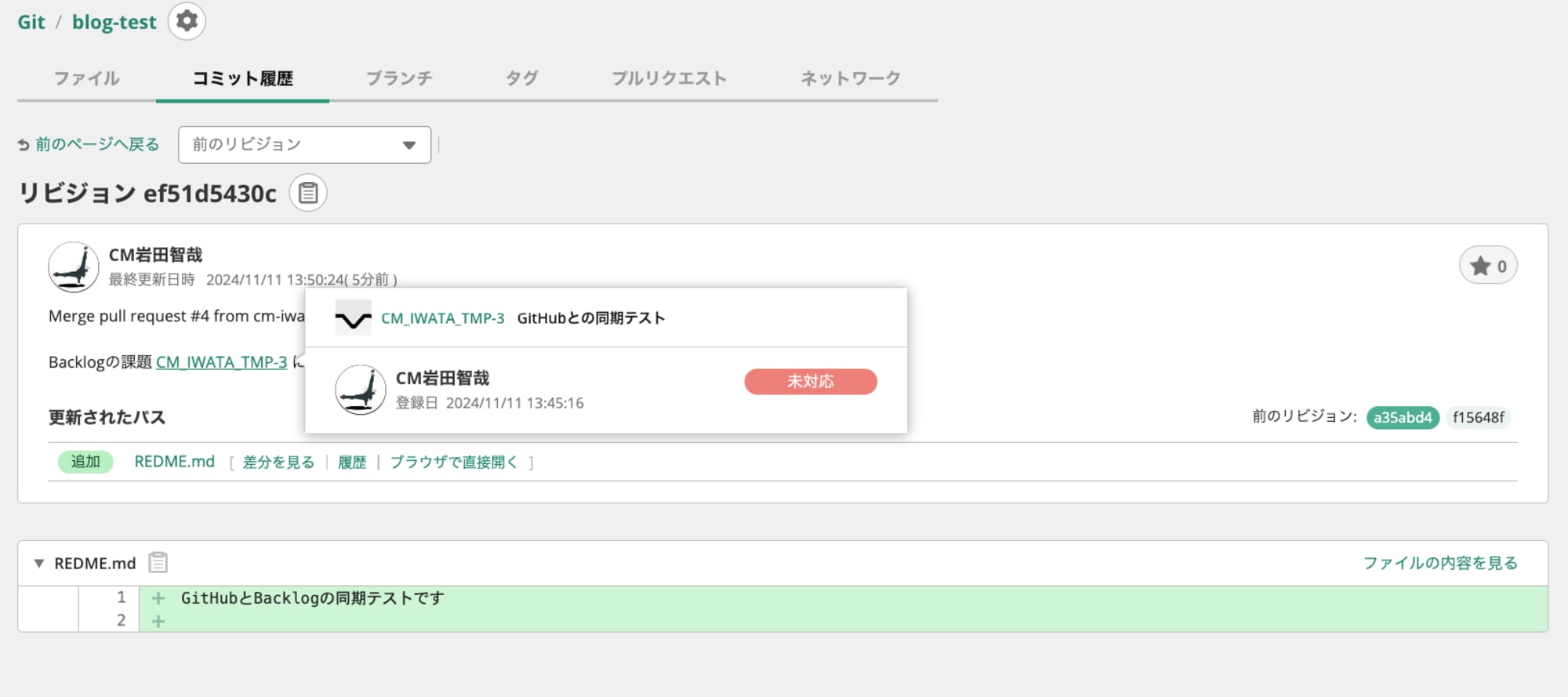This screenshot has width=1568, height=697.
Task: Open previous revision a35abd4
Action: 1403,418
